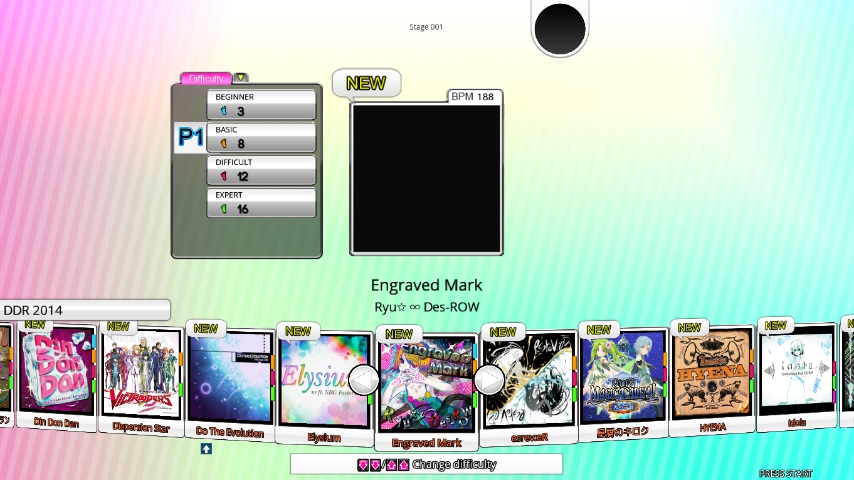This screenshot has height=480, width=854.
Task: Click the large NEW badge above banner
Action: point(366,83)
